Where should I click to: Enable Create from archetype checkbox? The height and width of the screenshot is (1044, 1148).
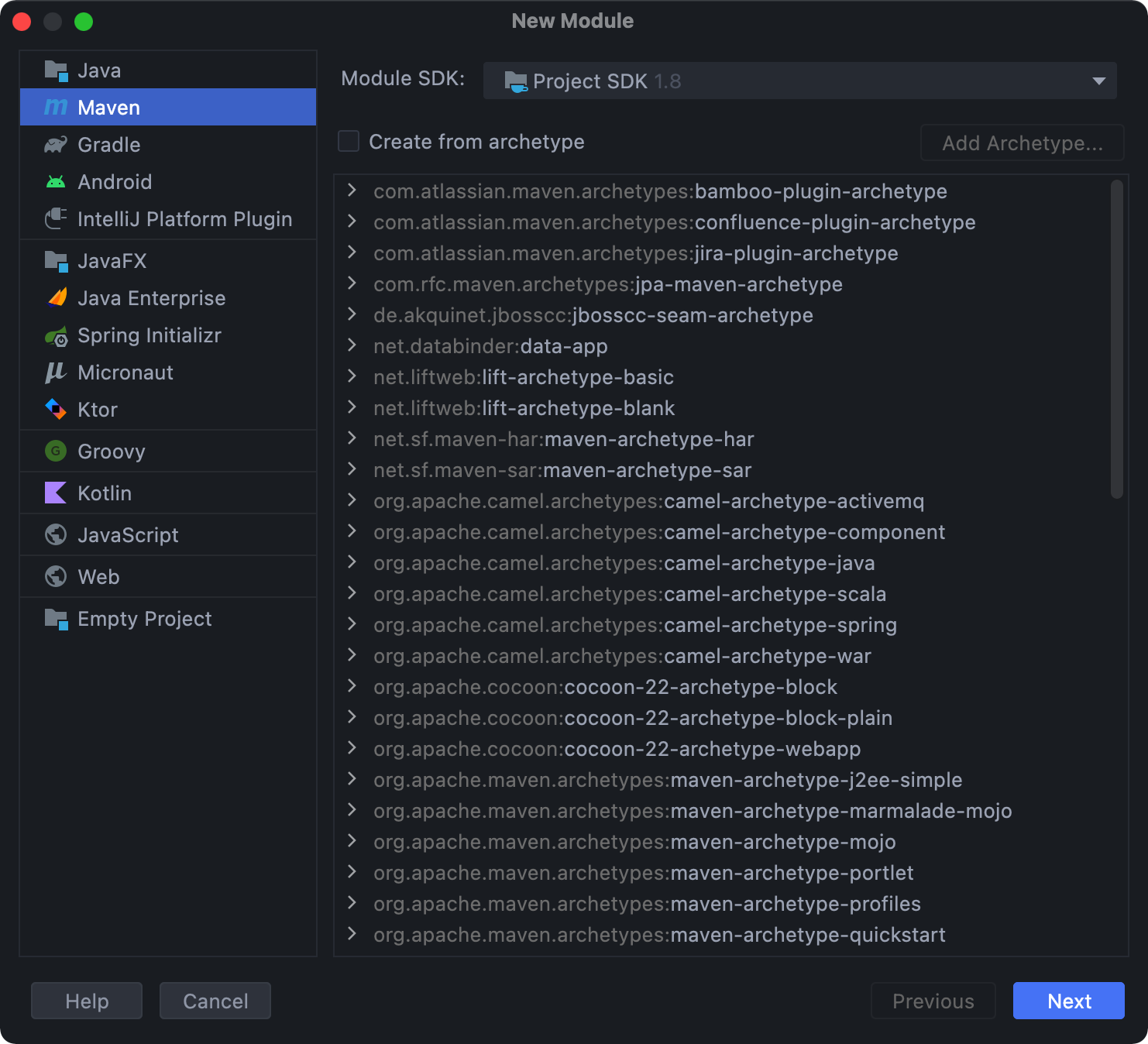point(349,141)
